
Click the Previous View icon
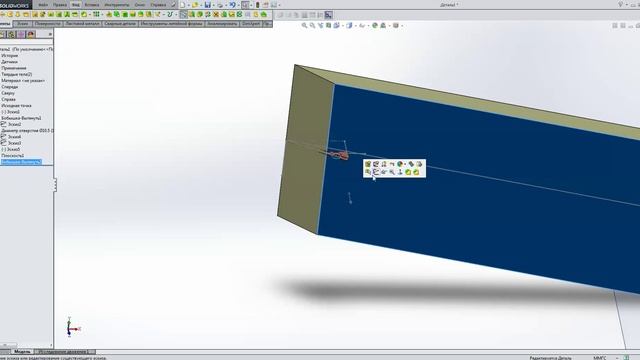[320, 25]
